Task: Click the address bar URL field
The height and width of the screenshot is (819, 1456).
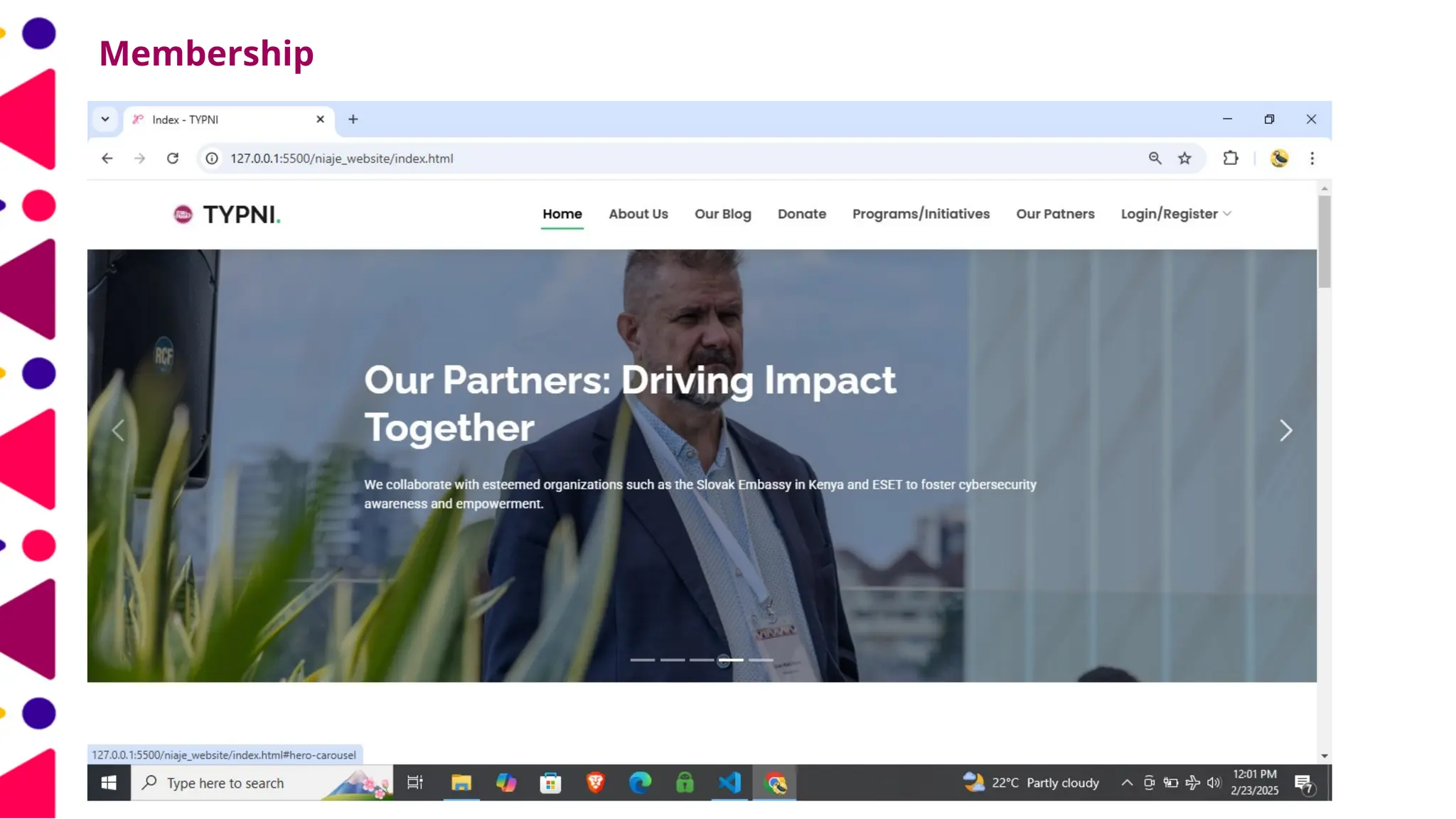Action: pyautogui.click(x=640, y=159)
